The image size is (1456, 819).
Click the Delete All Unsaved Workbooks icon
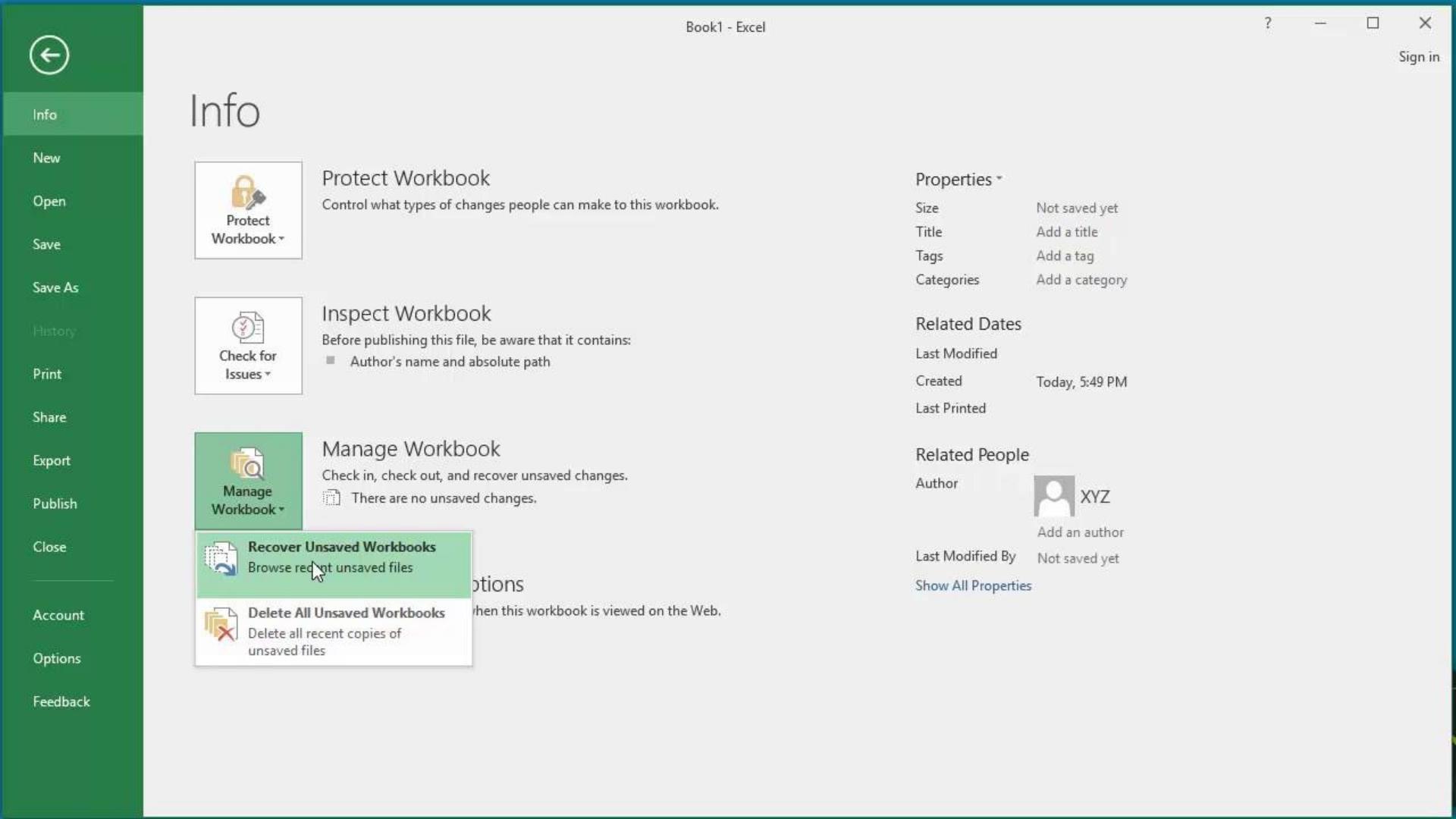(x=221, y=624)
